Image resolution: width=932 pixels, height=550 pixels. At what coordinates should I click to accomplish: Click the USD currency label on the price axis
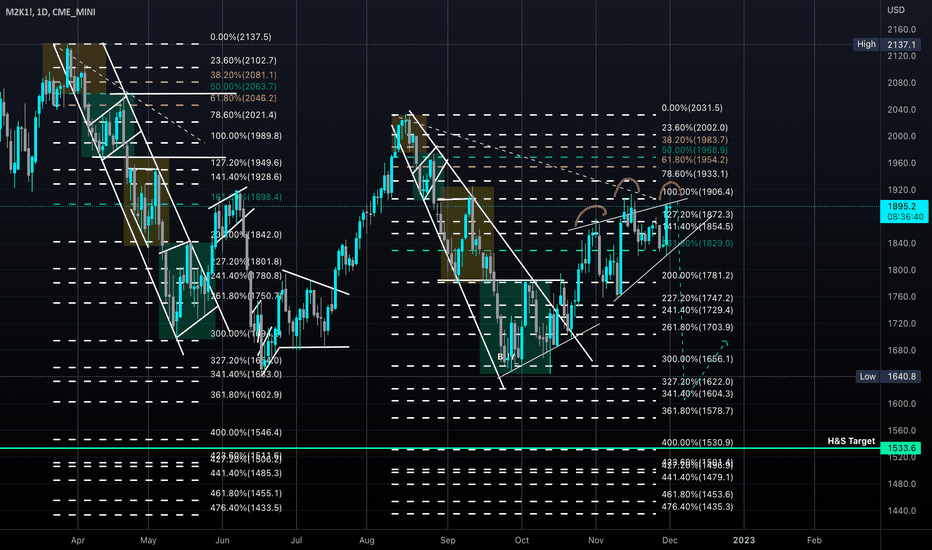[x=896, y=10]
